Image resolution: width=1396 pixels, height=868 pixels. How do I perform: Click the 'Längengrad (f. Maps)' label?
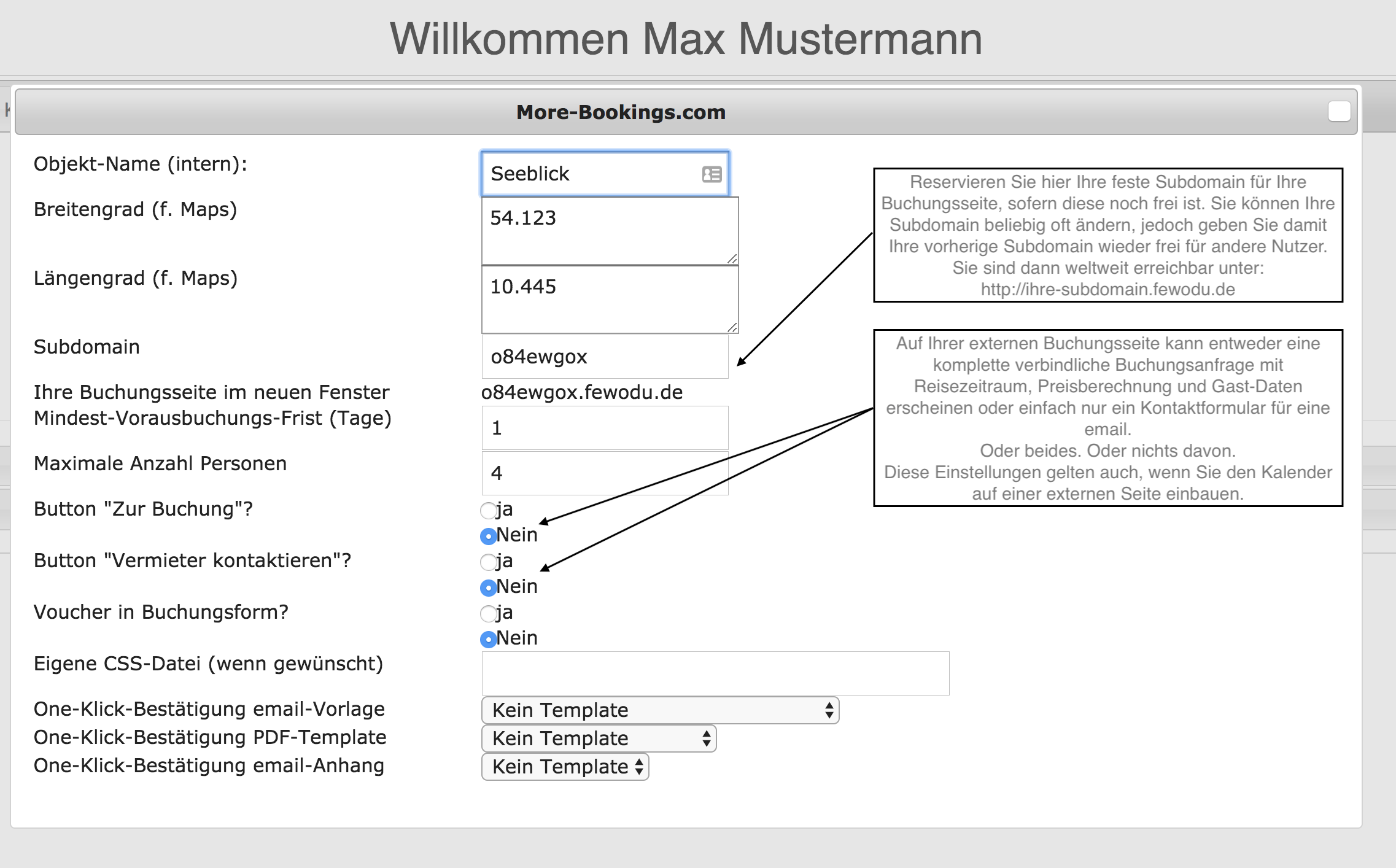135,278
